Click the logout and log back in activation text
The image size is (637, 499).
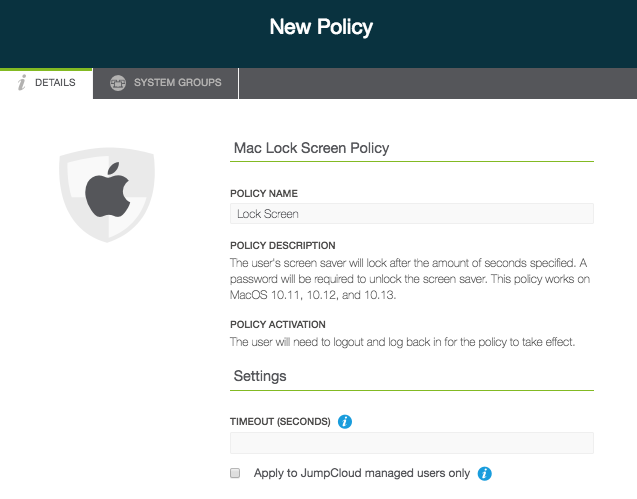click(x=408, y=342)
